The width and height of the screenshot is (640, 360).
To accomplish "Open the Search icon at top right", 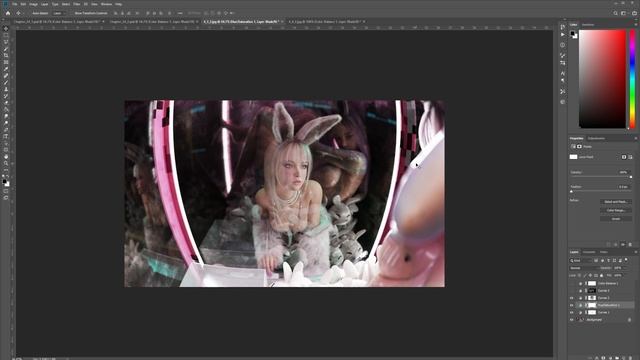I will pyautogui.click(x=615, y=13).
